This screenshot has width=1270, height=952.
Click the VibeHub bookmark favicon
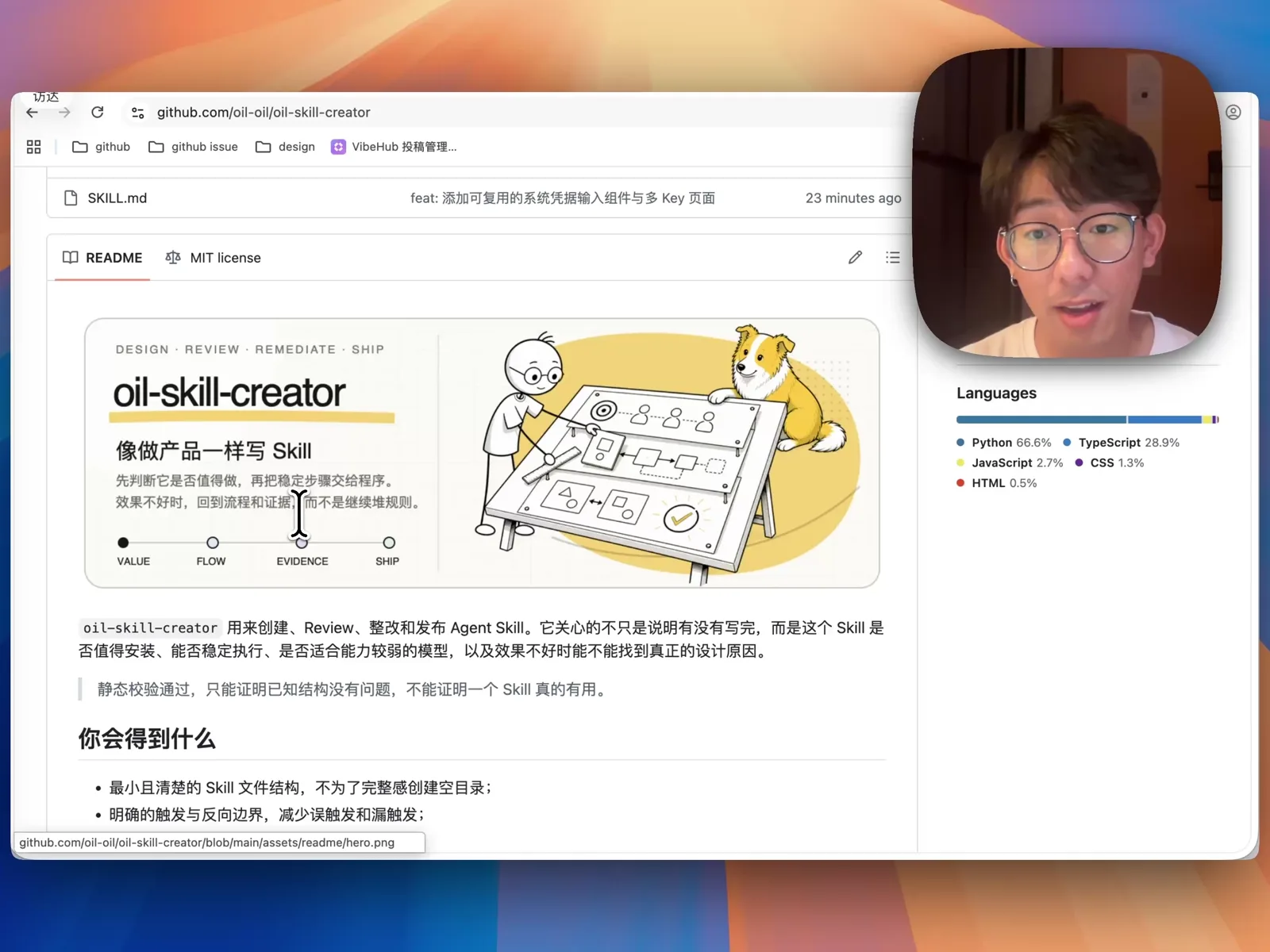(x=338, y=147)
